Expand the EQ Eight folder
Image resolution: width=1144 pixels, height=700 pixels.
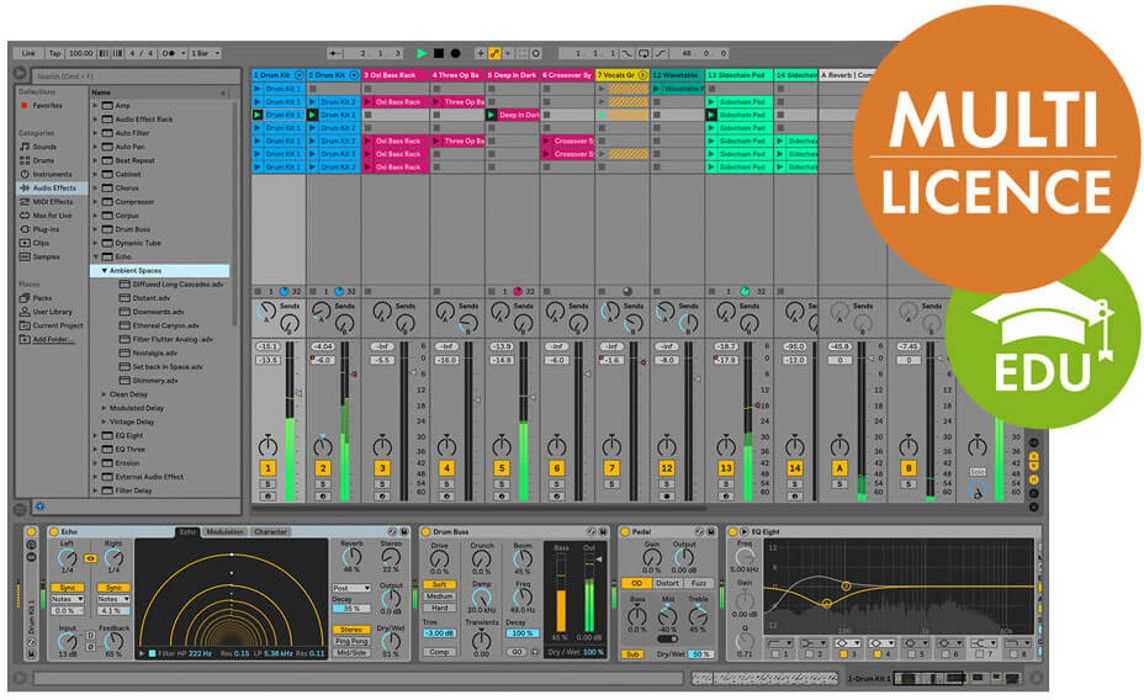click(96, 436)
